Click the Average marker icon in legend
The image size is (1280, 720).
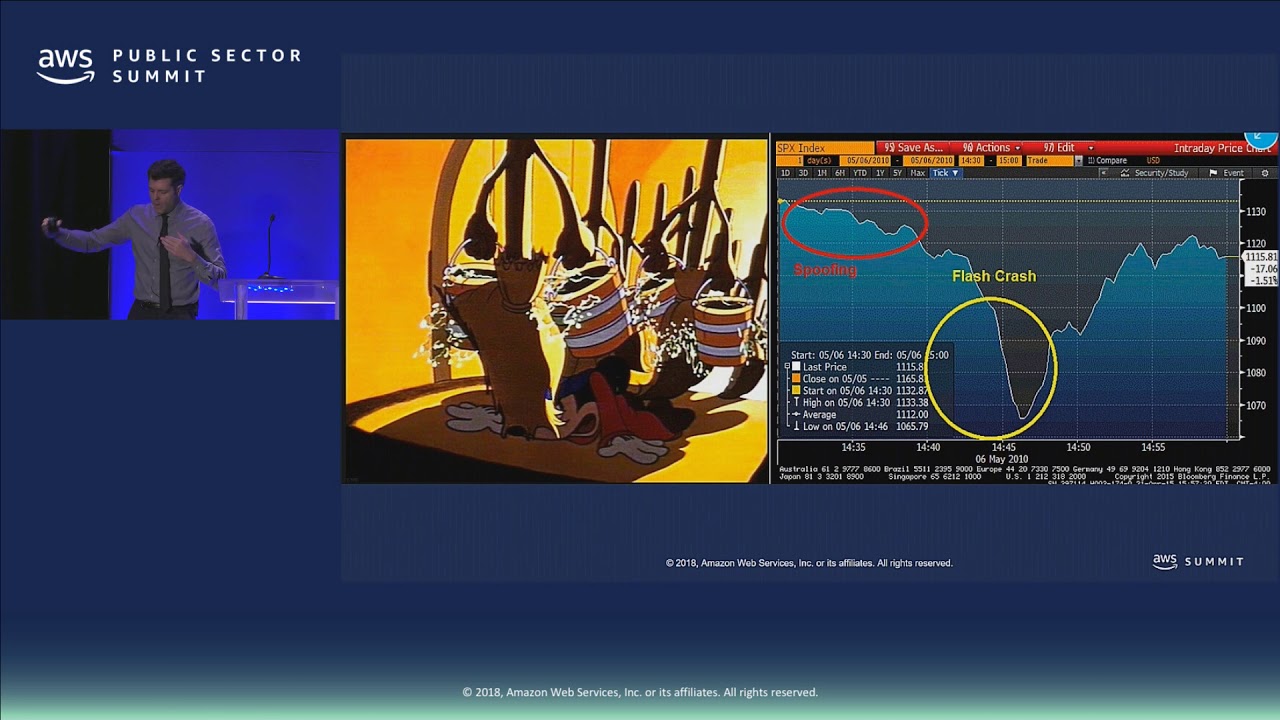pyautogui.click(x=796, y=415)
